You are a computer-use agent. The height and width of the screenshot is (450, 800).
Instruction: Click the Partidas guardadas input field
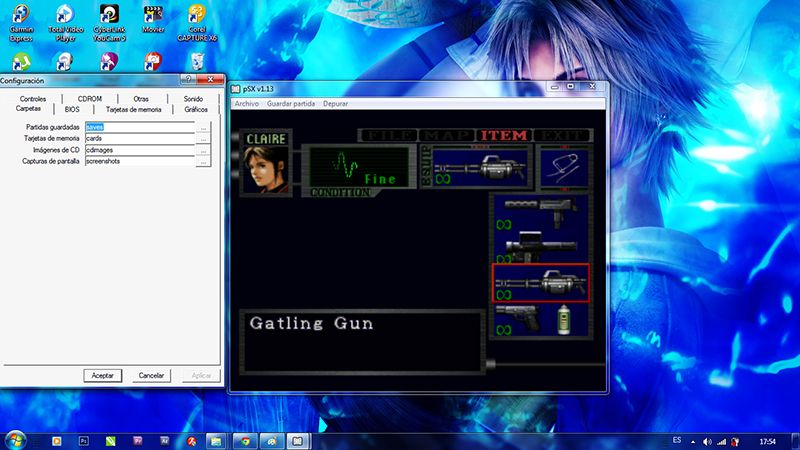click(140, 127)
